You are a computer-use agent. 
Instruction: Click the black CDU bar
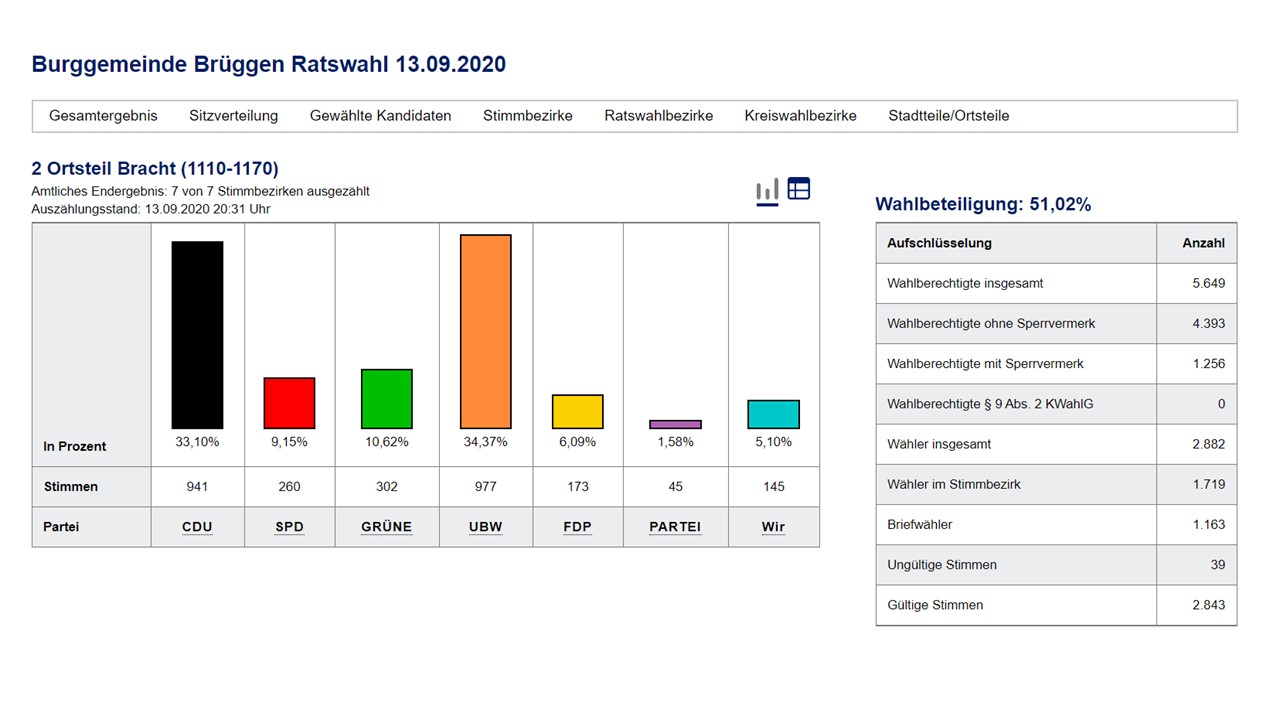[197, 335]
